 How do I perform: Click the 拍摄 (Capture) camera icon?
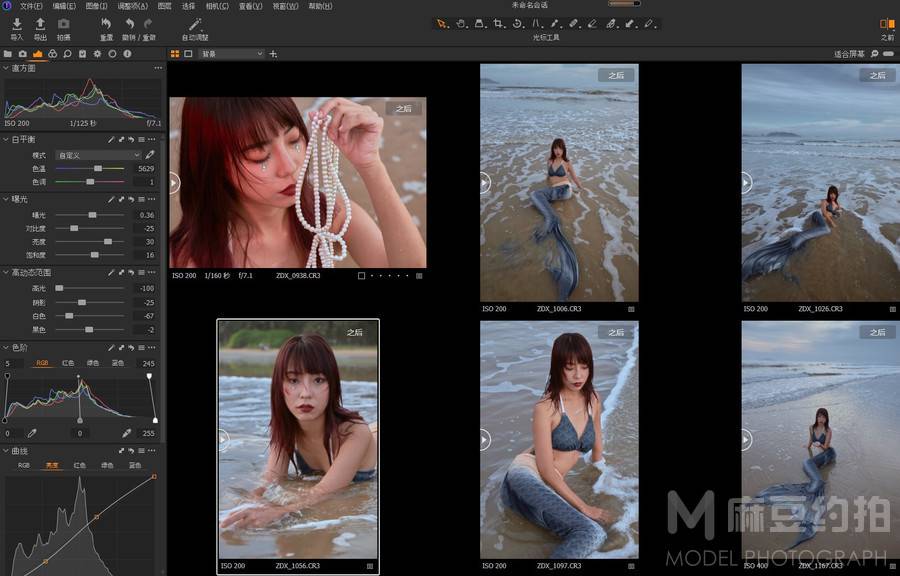click(x=63, y=24)
